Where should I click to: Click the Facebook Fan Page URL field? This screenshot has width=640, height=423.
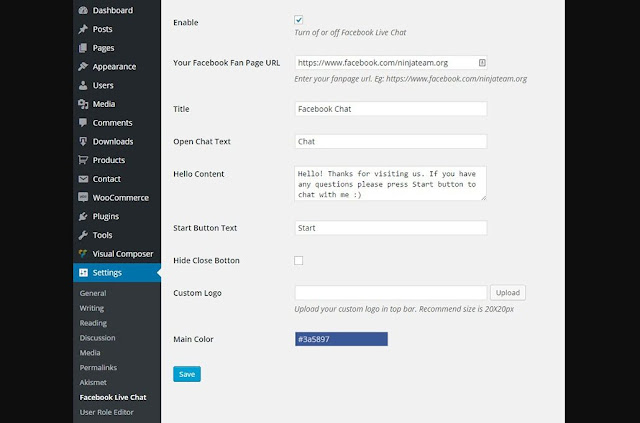pos(391,62)
